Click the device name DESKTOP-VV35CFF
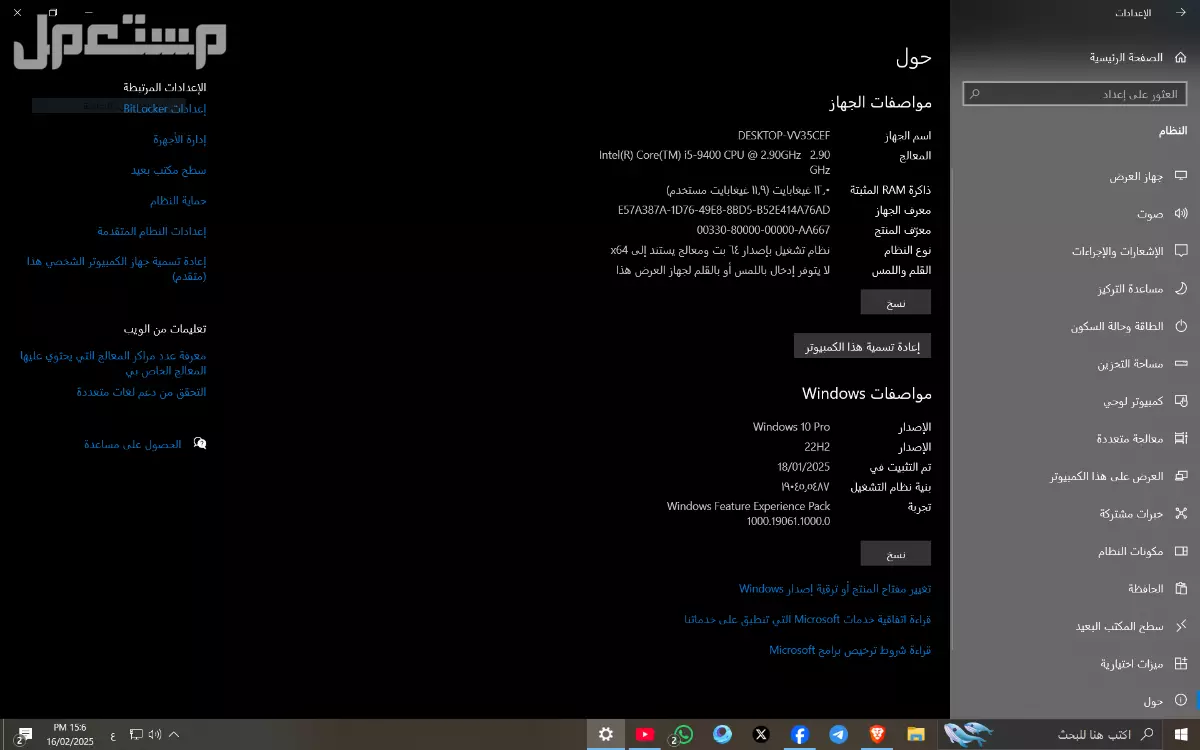Image resolution: width=1200 pixels, height=750 pixels. pos(784,135)
